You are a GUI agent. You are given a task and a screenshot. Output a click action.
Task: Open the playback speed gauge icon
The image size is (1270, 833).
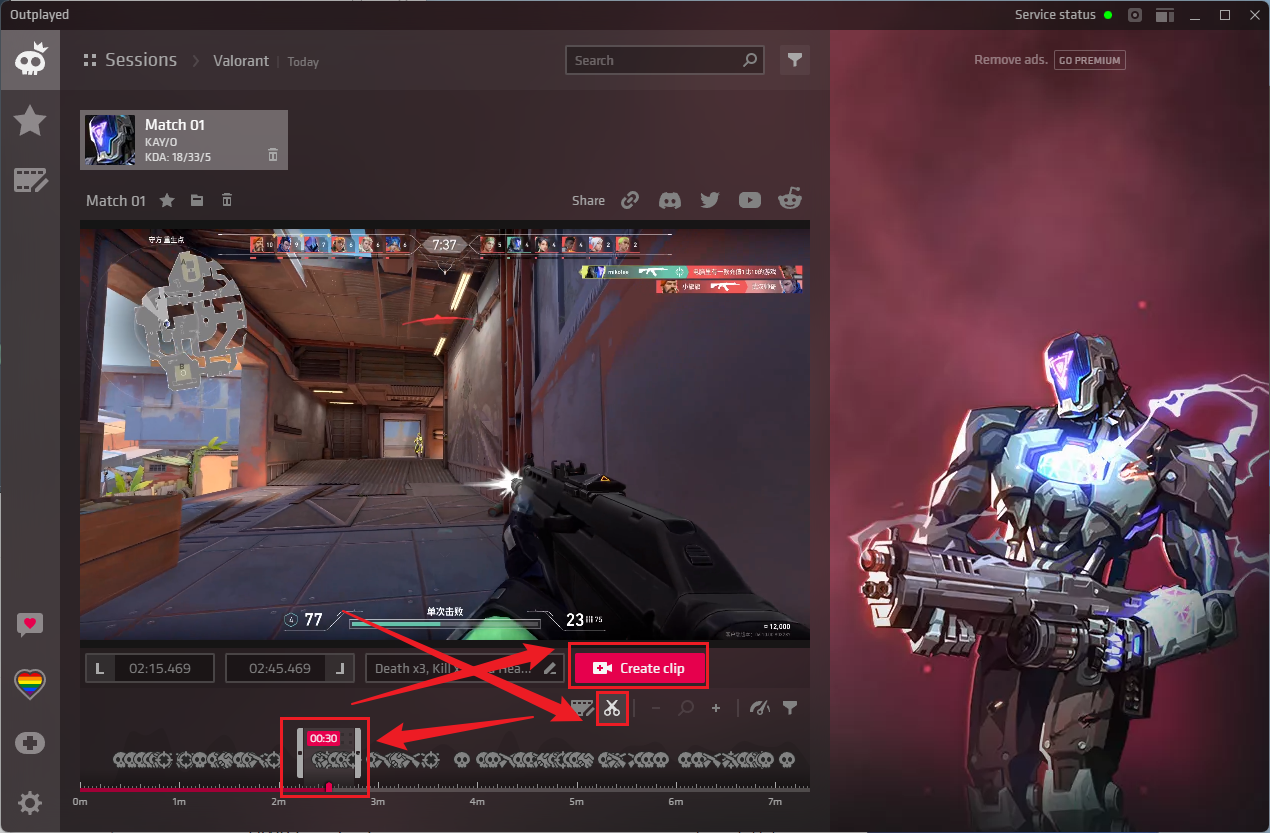[760, 708]
